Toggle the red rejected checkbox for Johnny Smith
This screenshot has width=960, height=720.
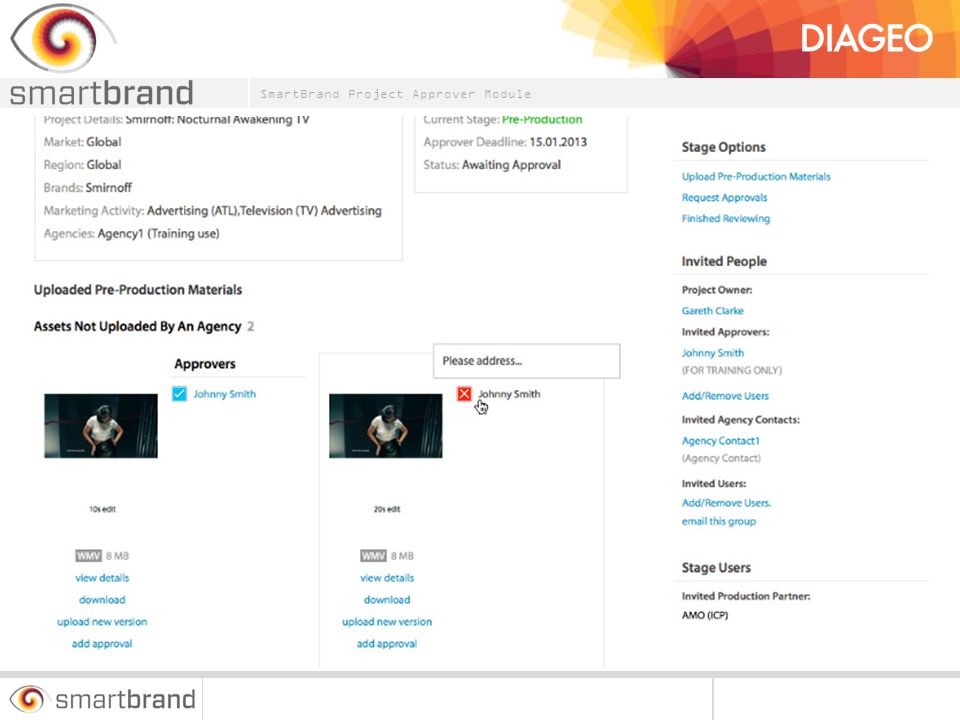464,394
